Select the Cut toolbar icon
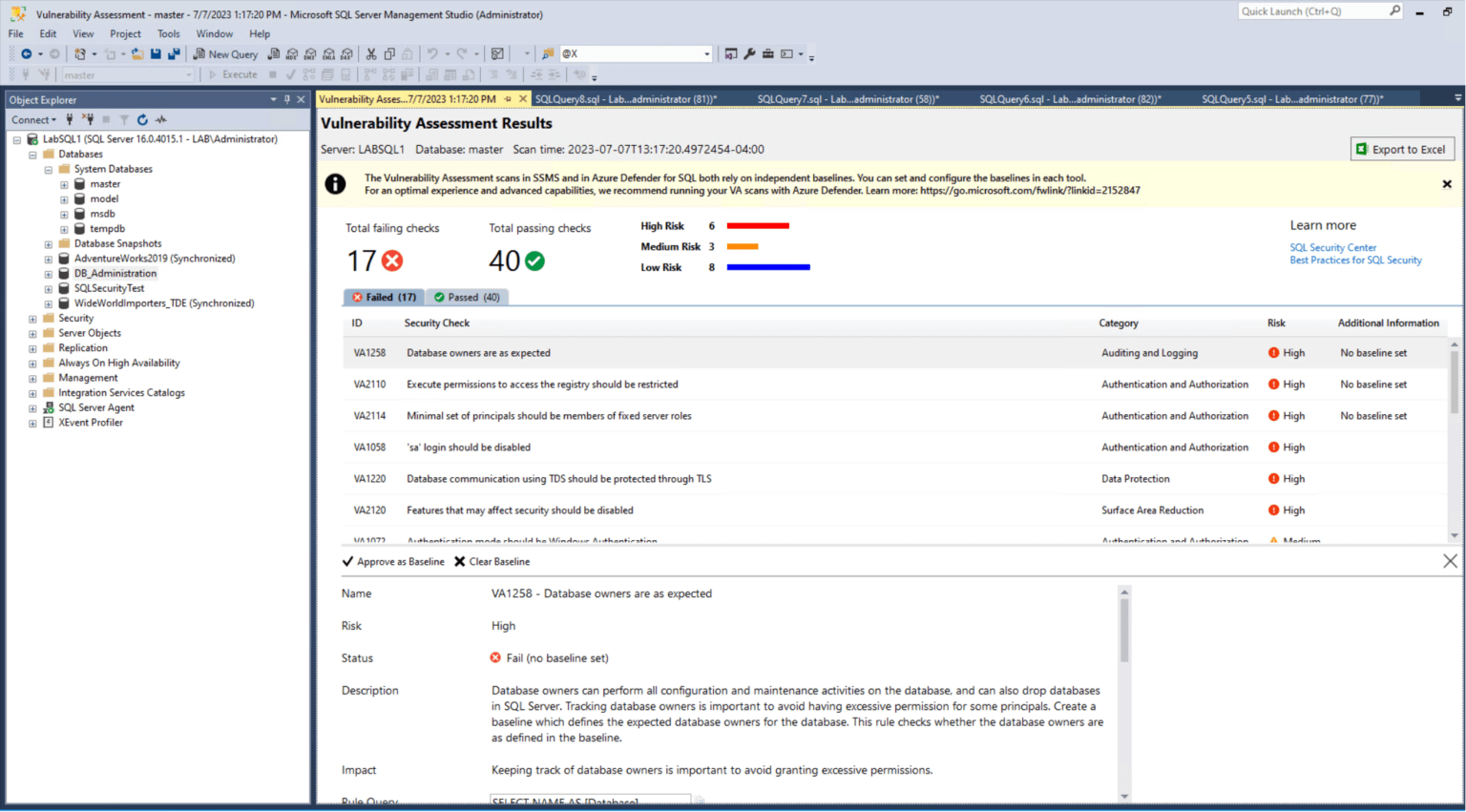The height and width of the screenshot is (812, 1466). click(x=370, y=54)
